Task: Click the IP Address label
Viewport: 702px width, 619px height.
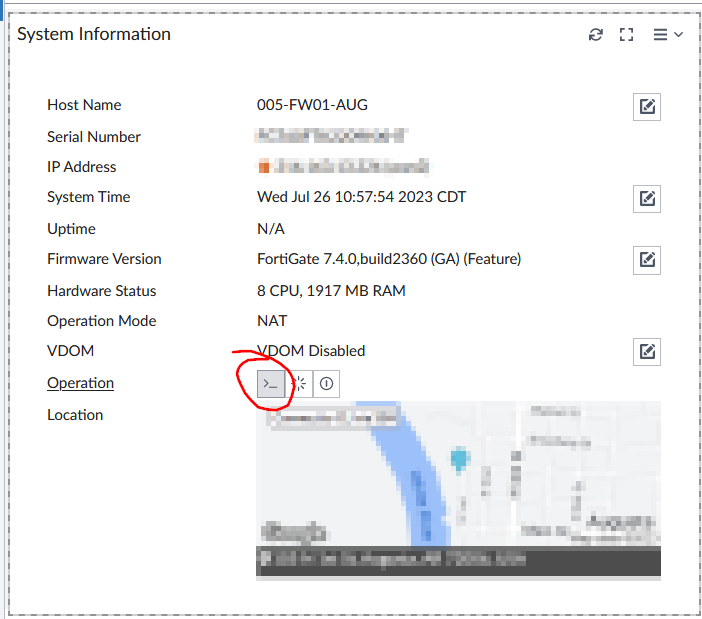Action: (81, 167)
